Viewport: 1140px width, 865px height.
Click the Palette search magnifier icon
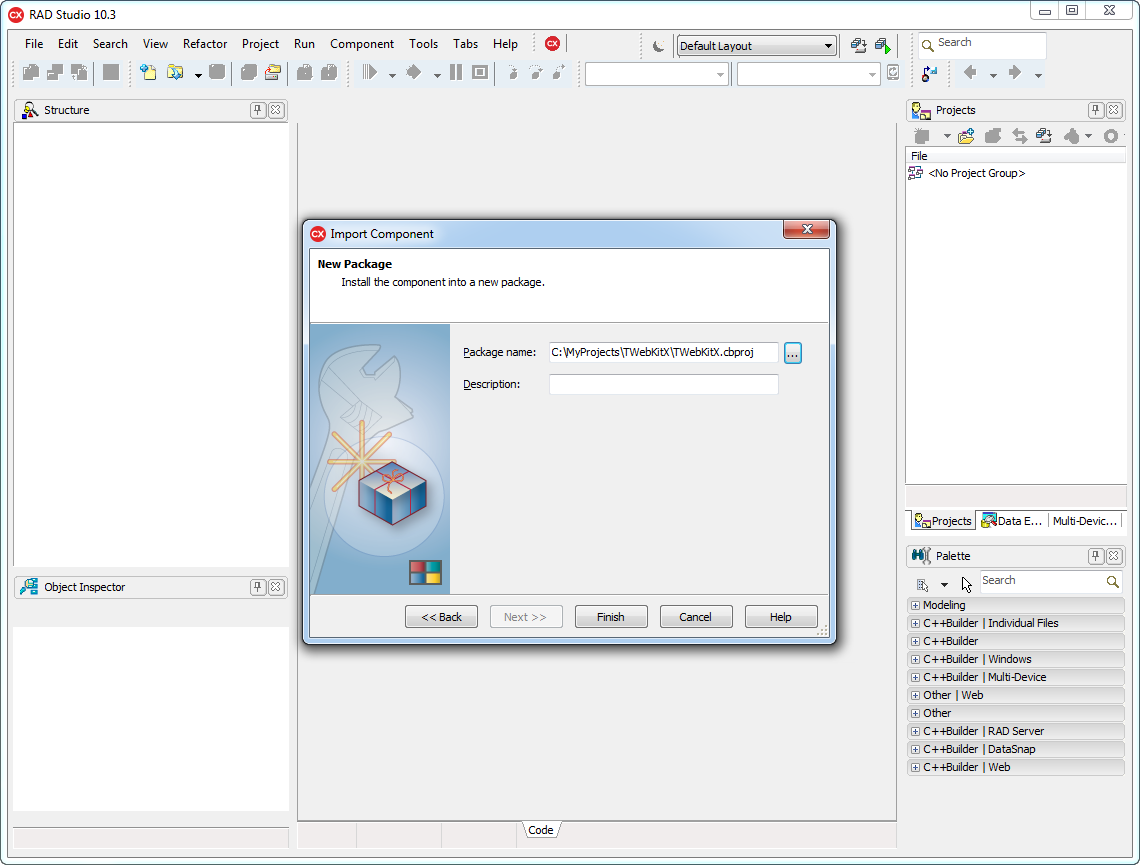1112,582
